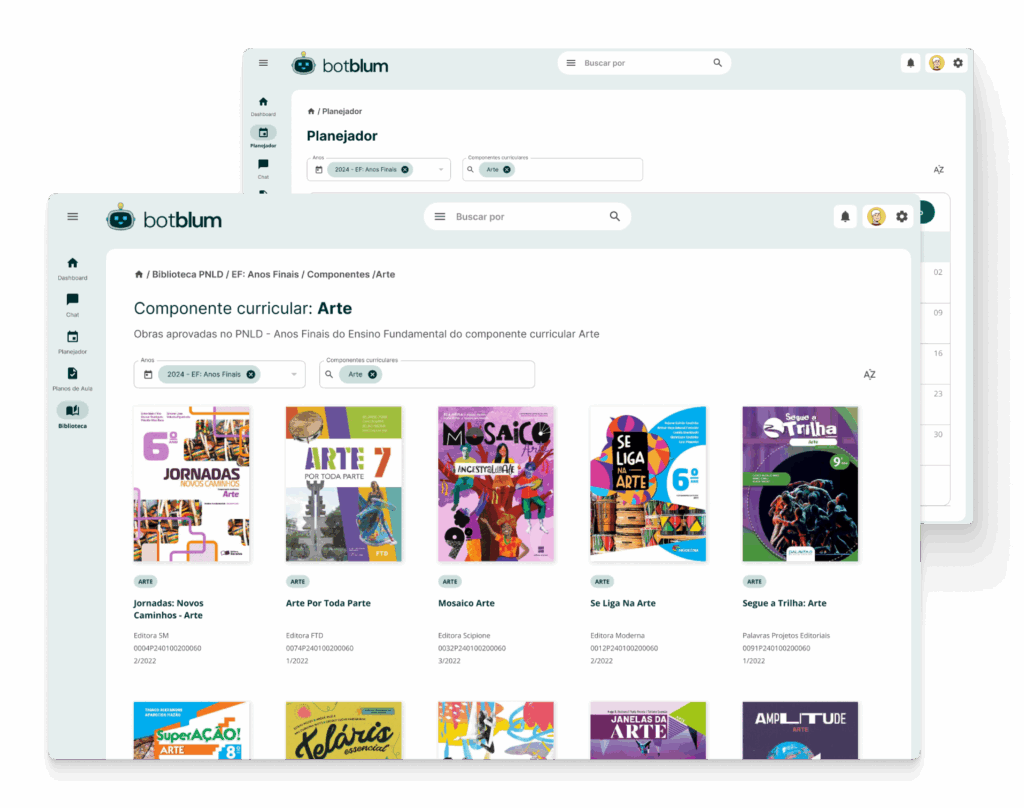
Task: Focus Buscar por field in back window
Action: (644, 63)
